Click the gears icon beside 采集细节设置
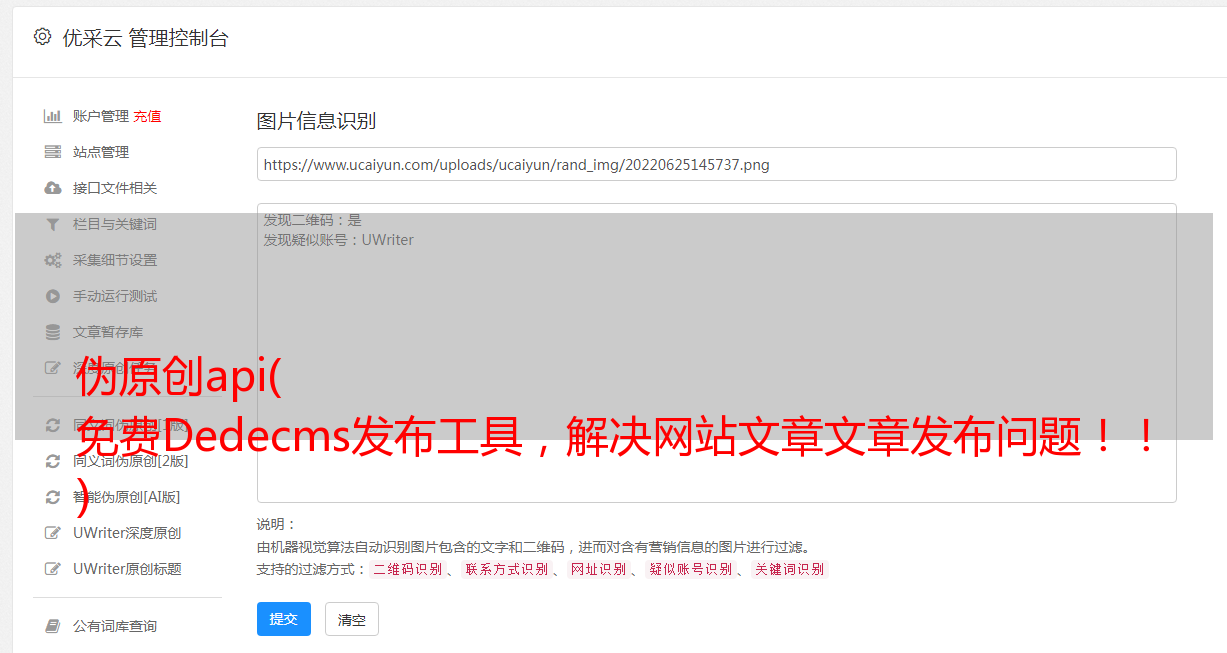The width and height of the screenshot is (1227, 653). click(x=53, y=260)
